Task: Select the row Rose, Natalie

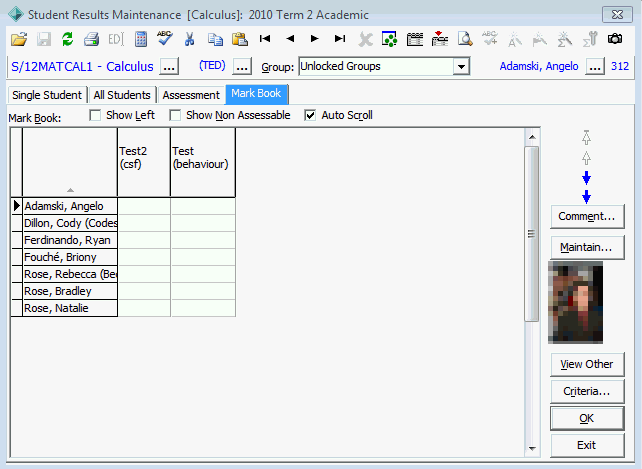Action: (70, 308)
